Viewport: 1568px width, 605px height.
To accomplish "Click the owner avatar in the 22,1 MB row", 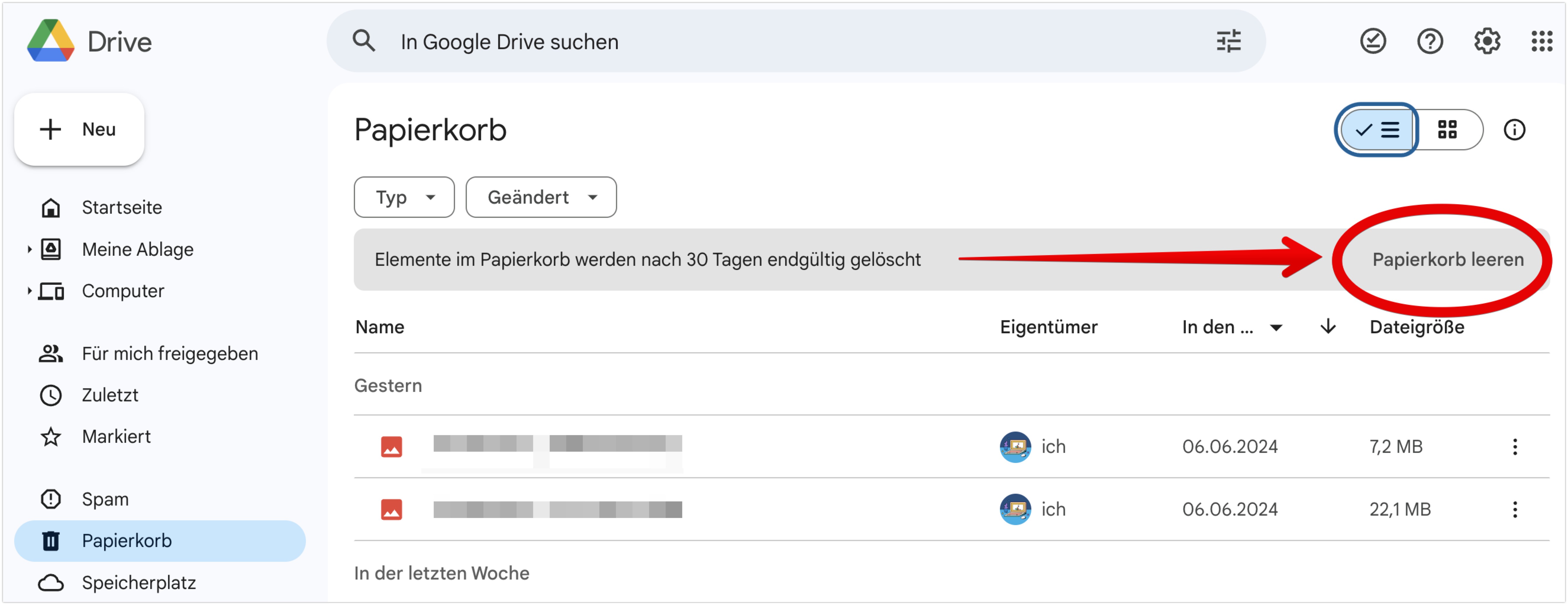I will point(1015,509).
